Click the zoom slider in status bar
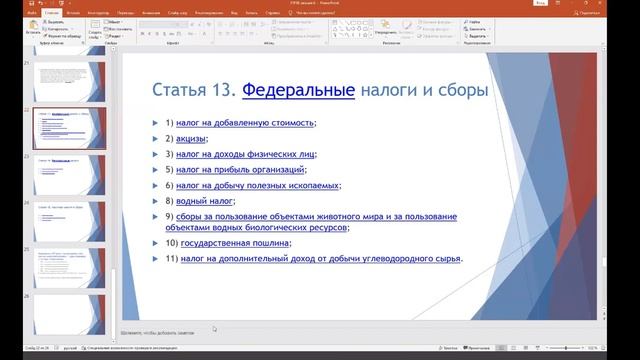The height and width of the screenshot is (360, 640). point(566,348)
